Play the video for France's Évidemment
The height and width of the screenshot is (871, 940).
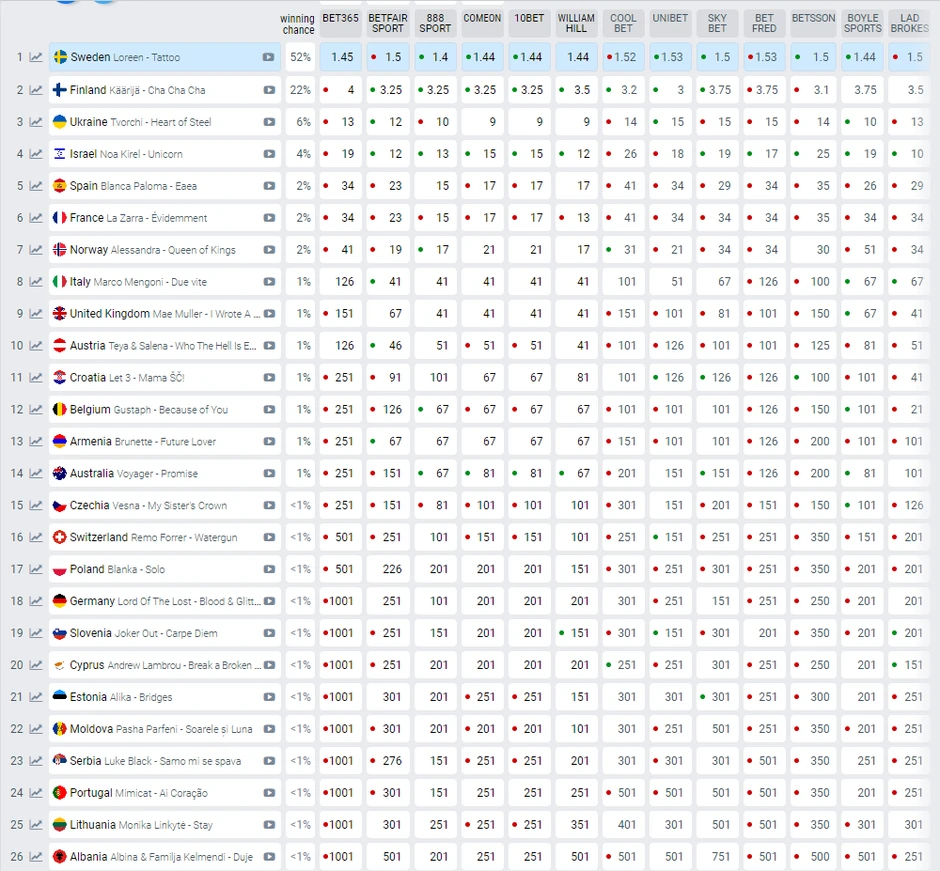coord(269,218)
